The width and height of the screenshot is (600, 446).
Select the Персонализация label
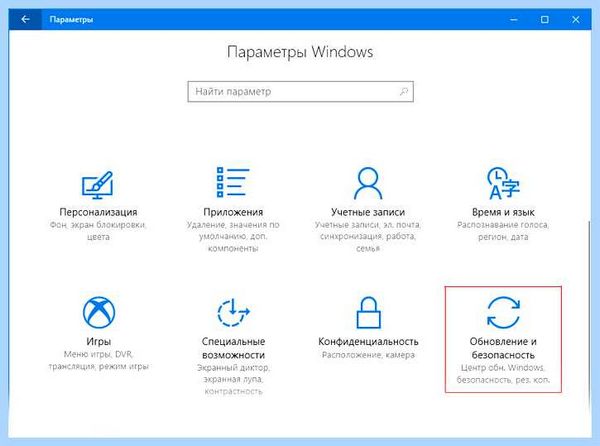tap(98, 212)
